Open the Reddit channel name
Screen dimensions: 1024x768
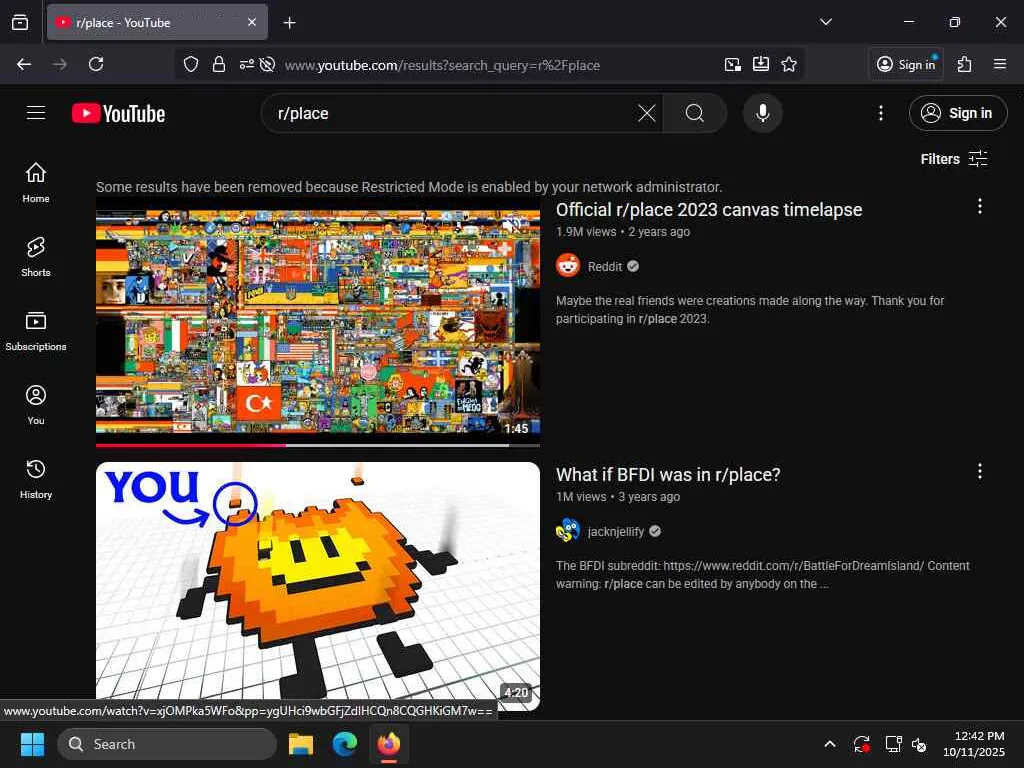click(x=605, y=266)
